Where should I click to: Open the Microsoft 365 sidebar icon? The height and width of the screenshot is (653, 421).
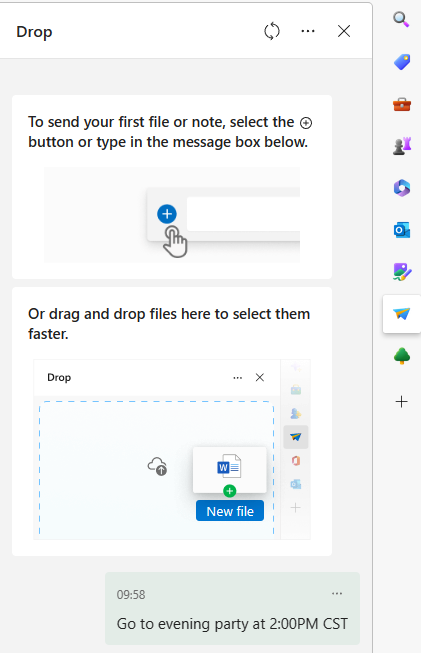[x=402, y=188]
